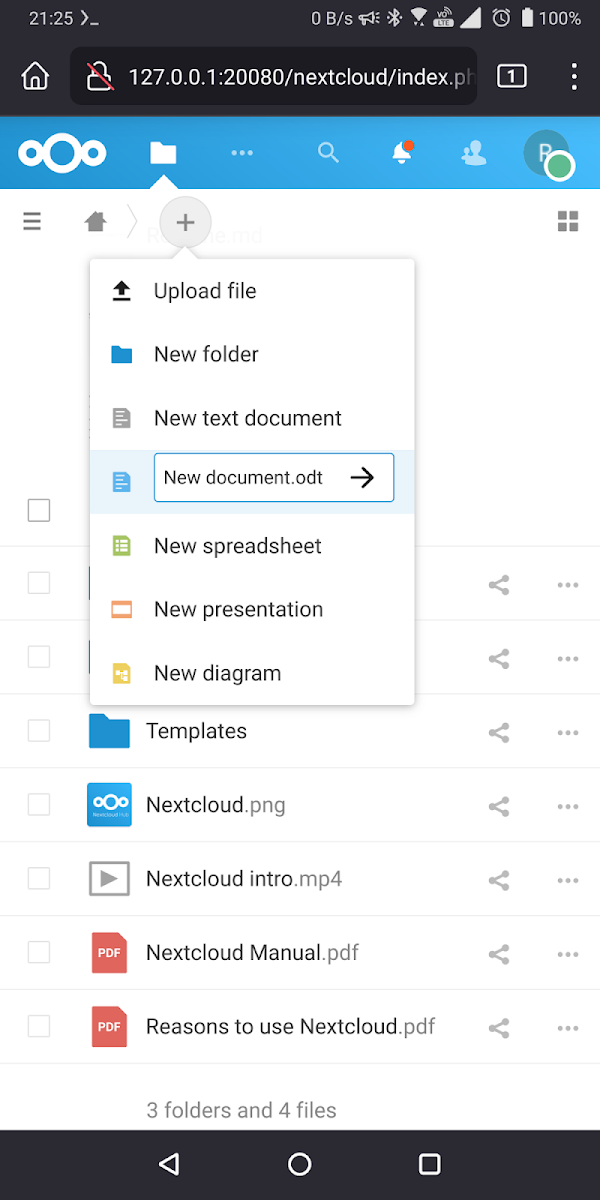
Task: Open Nextcloud.png file
Action: tap(216, 805)
